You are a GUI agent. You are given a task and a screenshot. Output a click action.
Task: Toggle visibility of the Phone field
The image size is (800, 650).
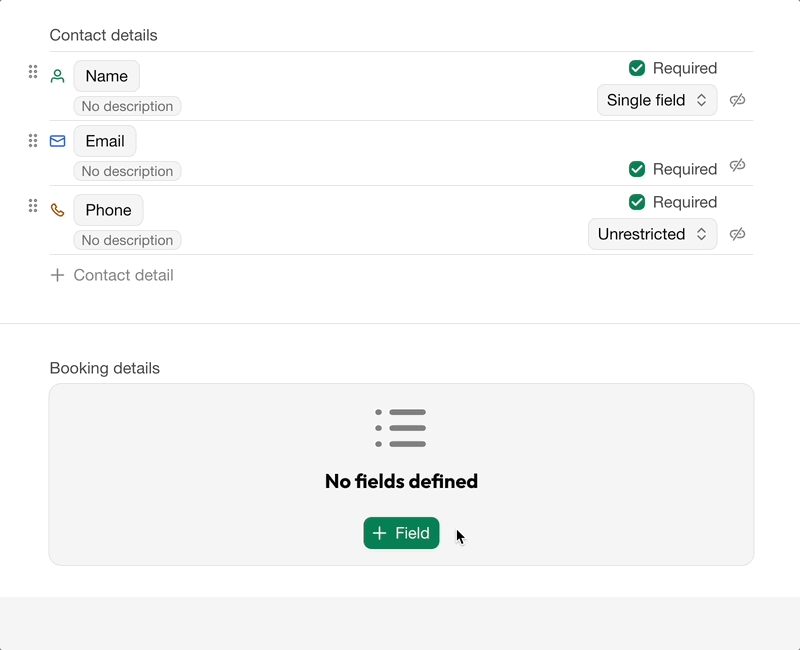tap(737, 234)
